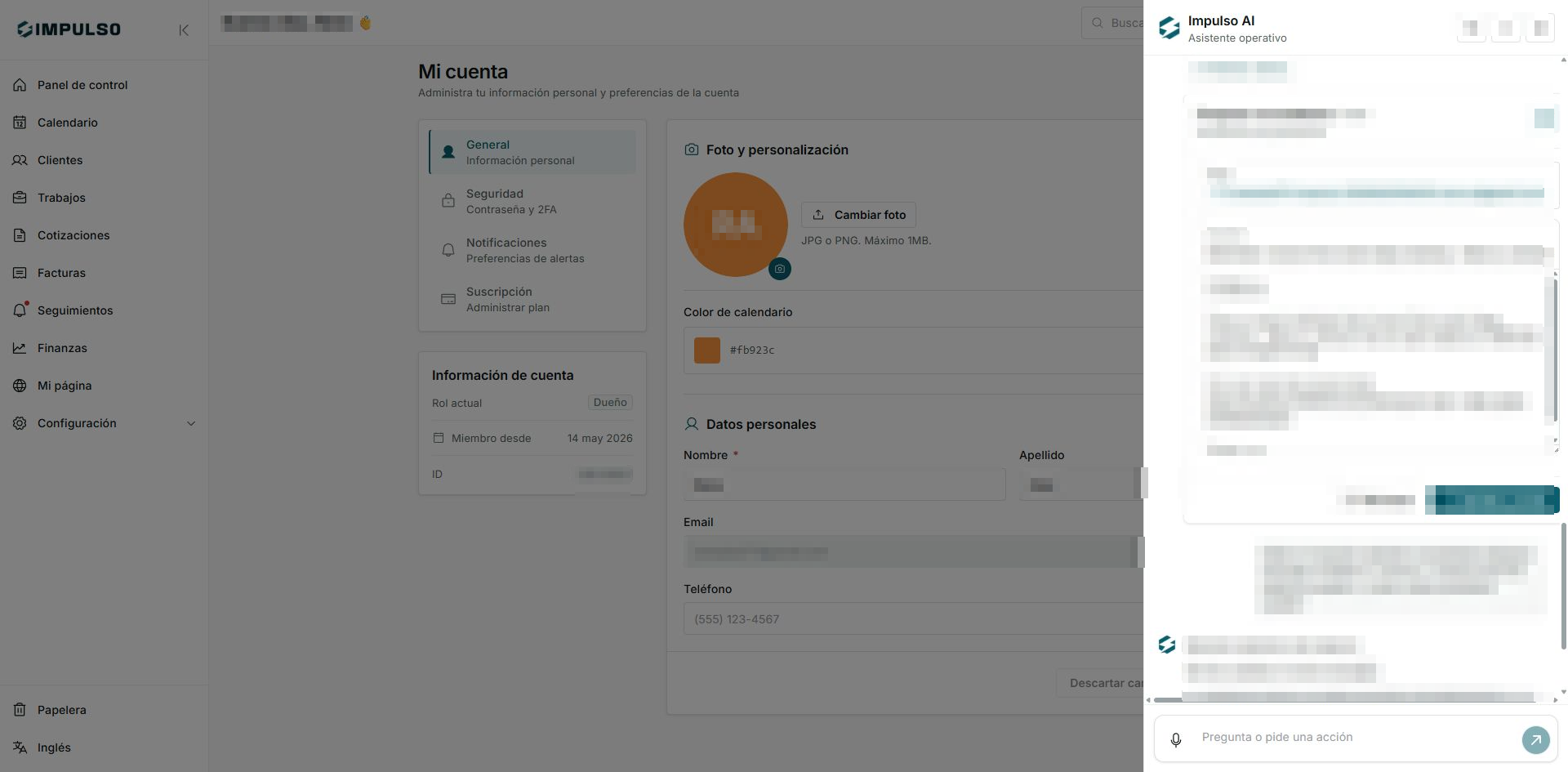The image size is (1568, 772).
Task: Click the #fb923c color value field
Action: [752, 350]
